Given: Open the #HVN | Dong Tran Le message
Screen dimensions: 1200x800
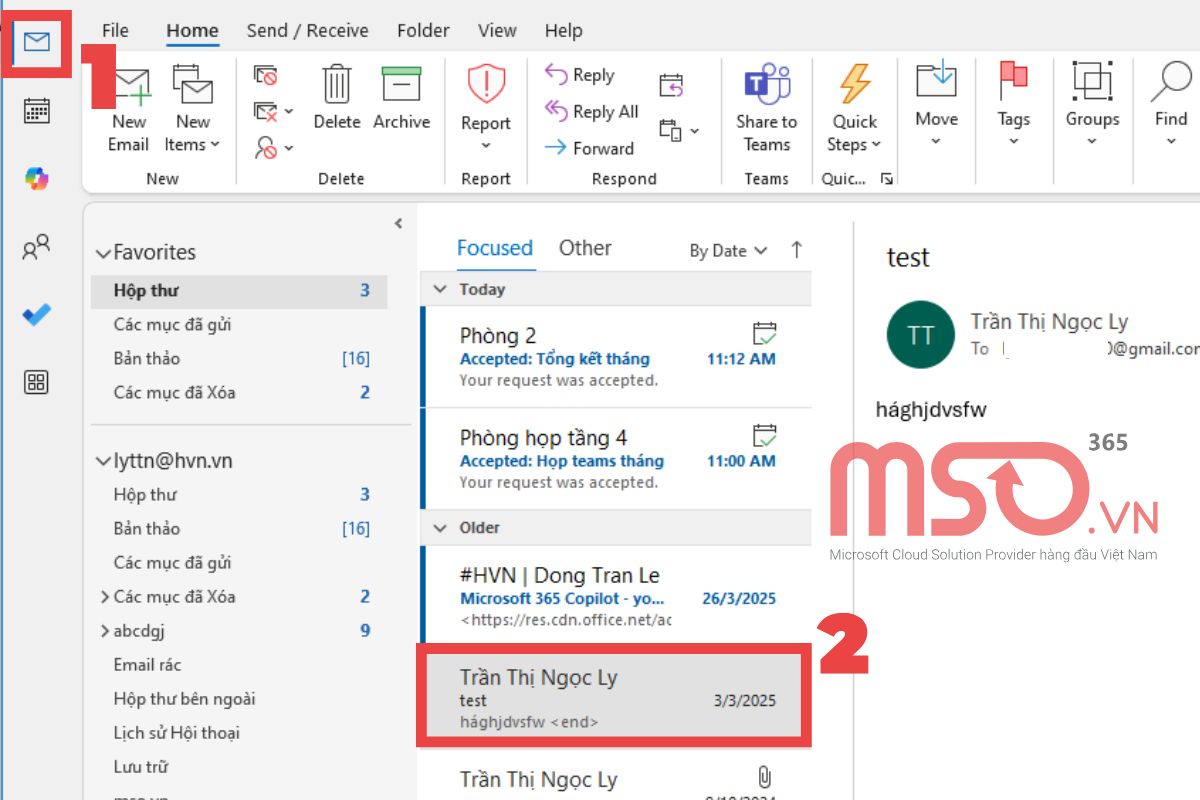Looking at the screenshot, I should click(616, 596).
